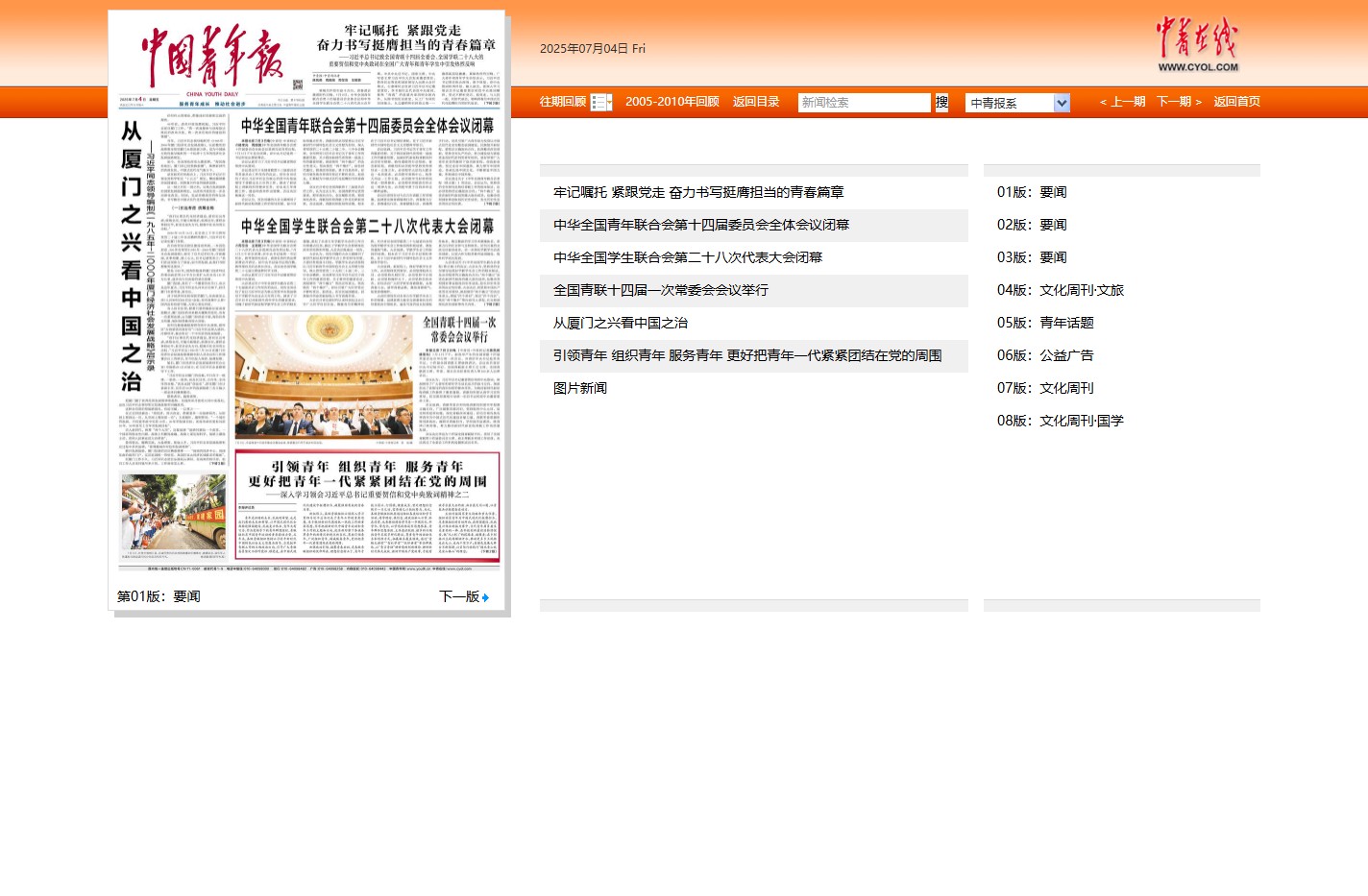The height and width of the screenshot is (896, 1368).
Task: Click vertical headline 从厦门之兴看中国之治 on page image
Action: point(132,255)
